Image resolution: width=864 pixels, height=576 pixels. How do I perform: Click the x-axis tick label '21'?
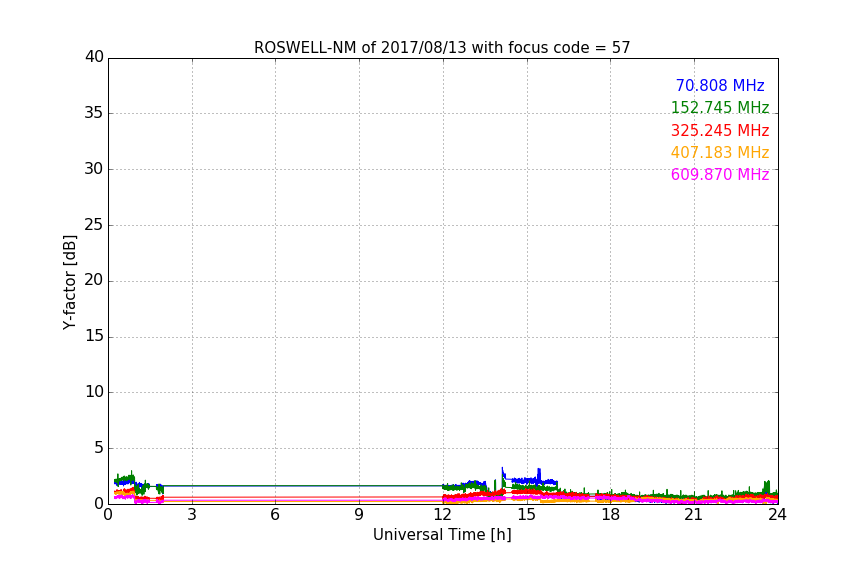click(694, 515)
